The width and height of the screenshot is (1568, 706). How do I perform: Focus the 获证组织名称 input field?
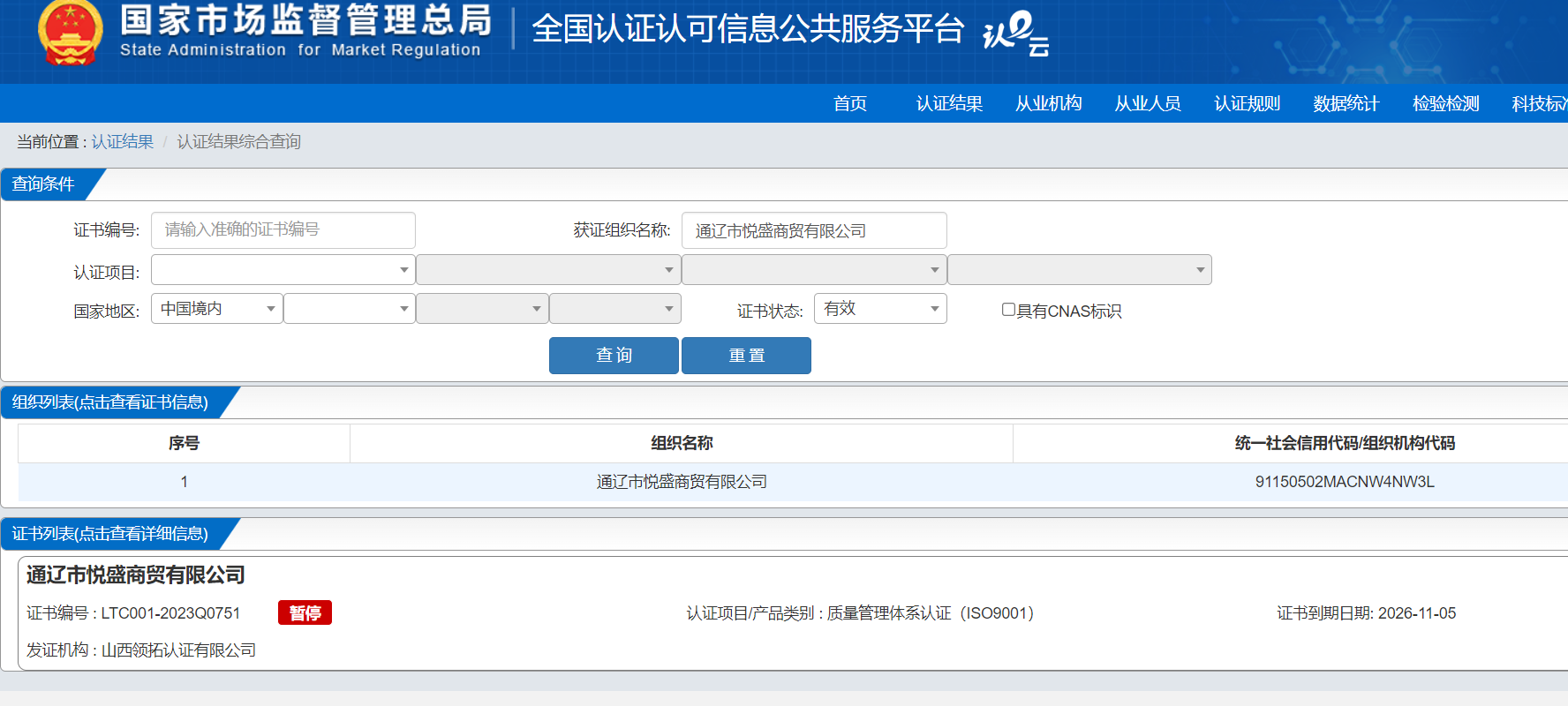tap(814, 230)
